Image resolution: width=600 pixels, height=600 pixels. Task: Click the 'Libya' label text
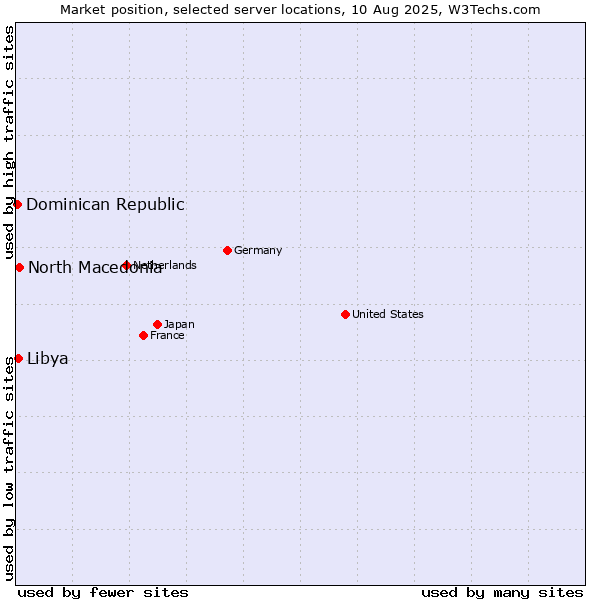tap(47, 359)
